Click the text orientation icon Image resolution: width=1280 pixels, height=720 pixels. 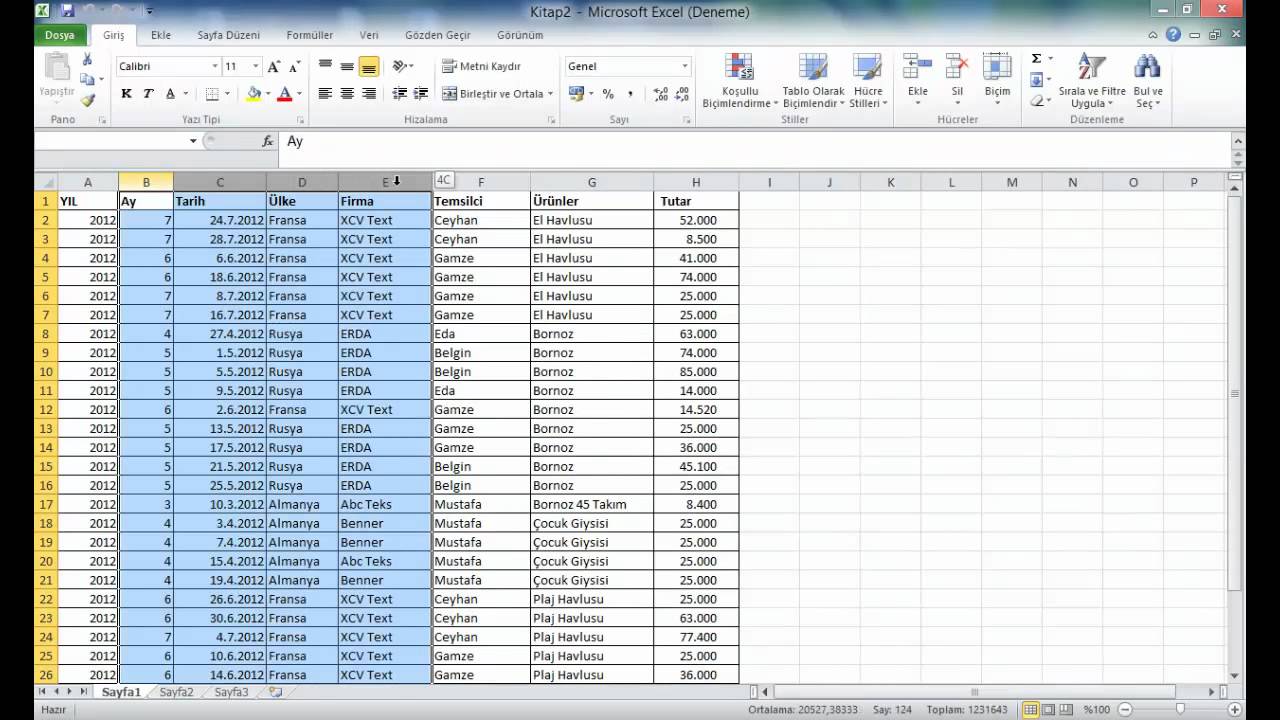coord(400,66)
